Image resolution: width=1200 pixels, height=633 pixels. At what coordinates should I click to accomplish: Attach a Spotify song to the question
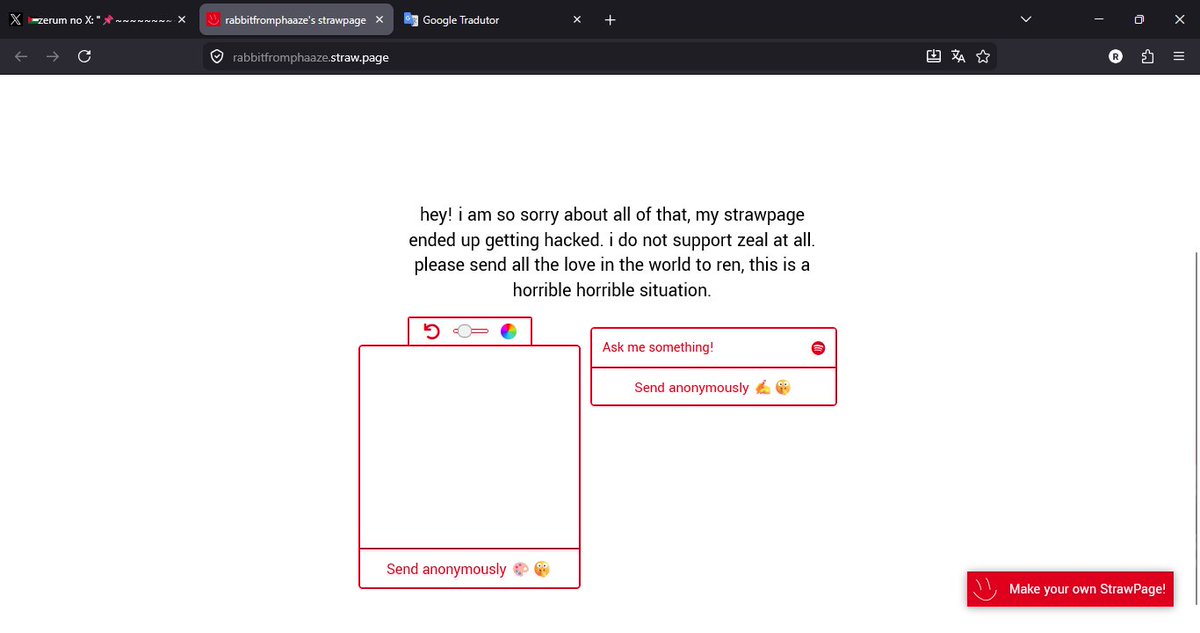click(x=818, y=348)
